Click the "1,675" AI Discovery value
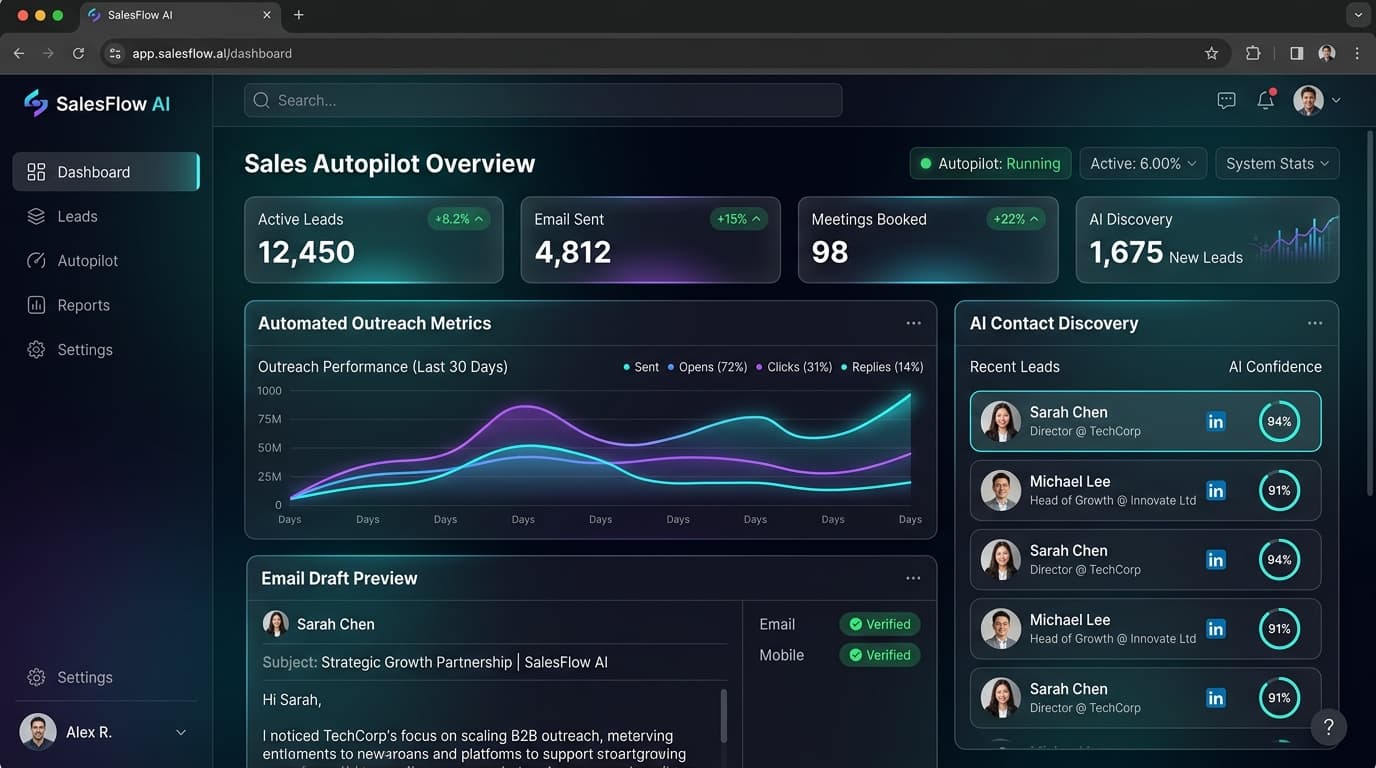Viewport: 1376px width, 768px height. (1126, 252)
